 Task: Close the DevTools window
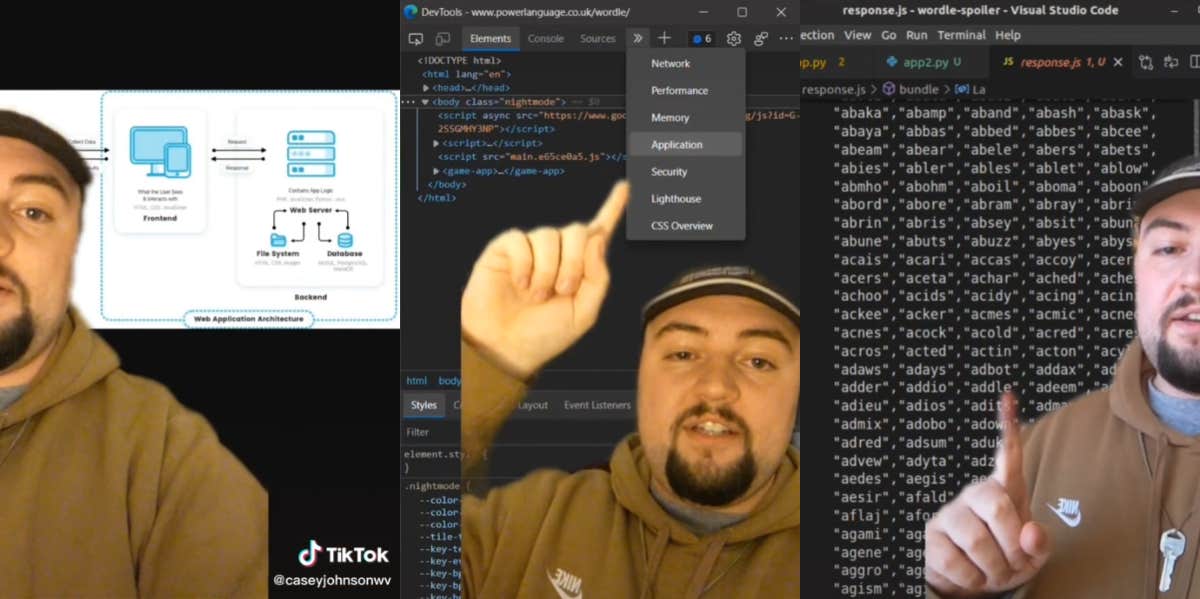[x=781, y=12]
